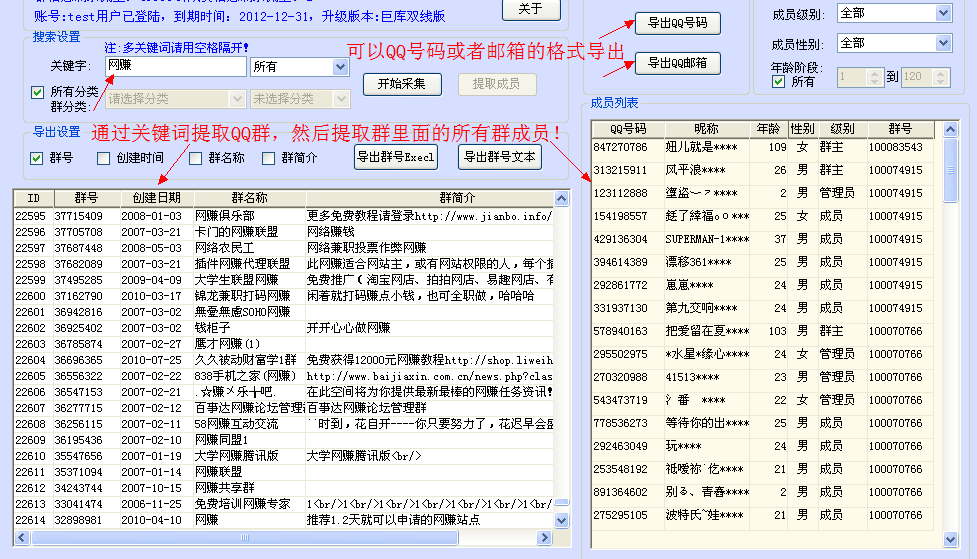Click 导出群号文本 button
977x559 pixels.
click(500, 157)
